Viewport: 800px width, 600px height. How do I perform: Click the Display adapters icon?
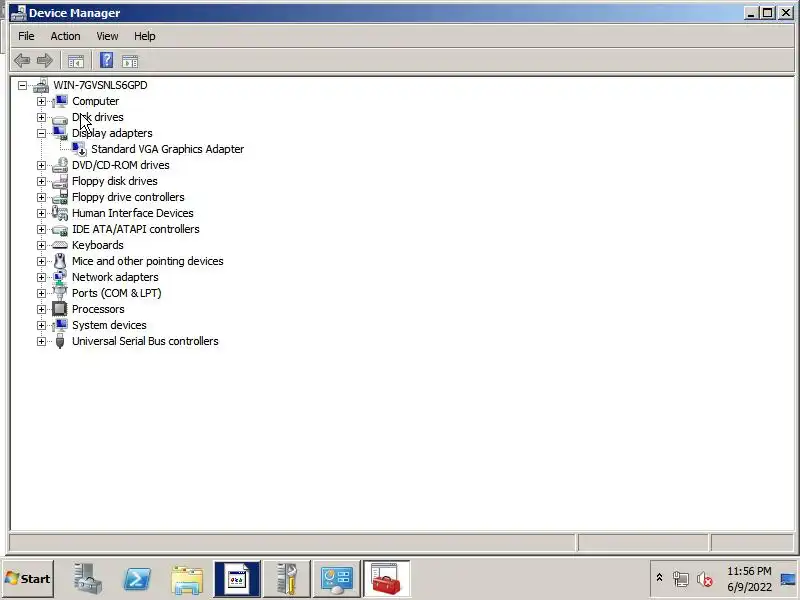click(x=60, y=133)
